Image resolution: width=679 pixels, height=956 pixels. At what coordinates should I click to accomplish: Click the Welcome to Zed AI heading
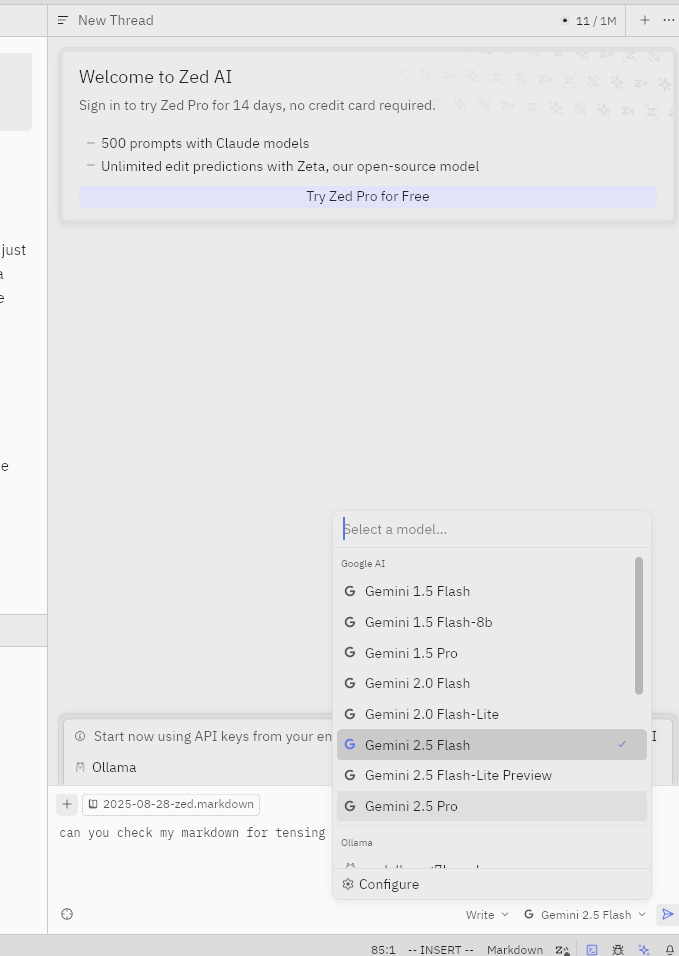[x=155, y=77]
